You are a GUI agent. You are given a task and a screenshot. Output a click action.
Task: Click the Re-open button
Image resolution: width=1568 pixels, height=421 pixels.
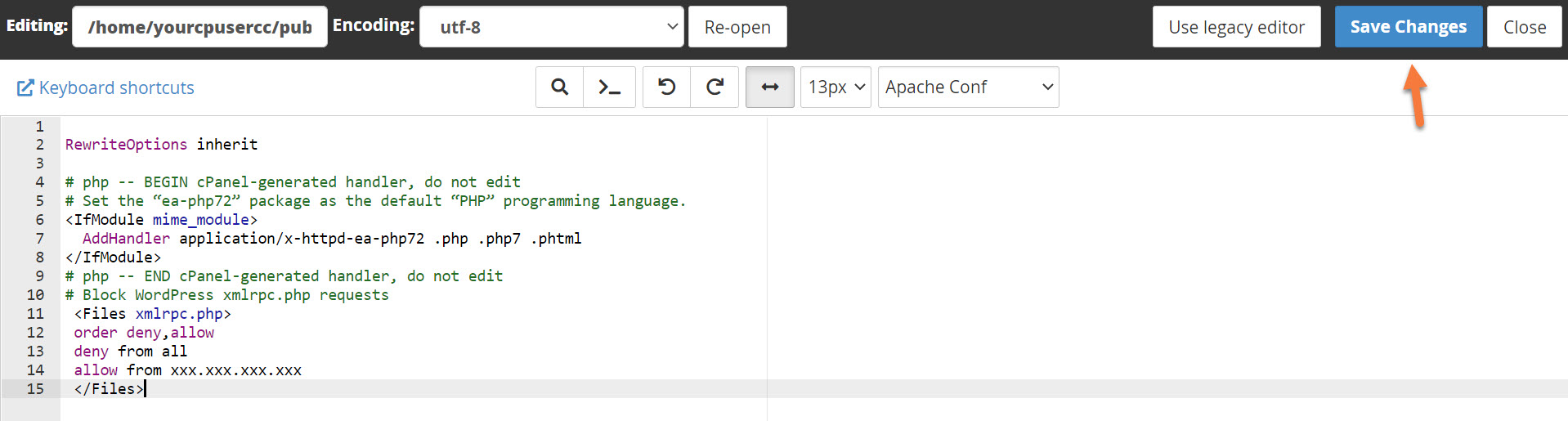tap(737, 27)
